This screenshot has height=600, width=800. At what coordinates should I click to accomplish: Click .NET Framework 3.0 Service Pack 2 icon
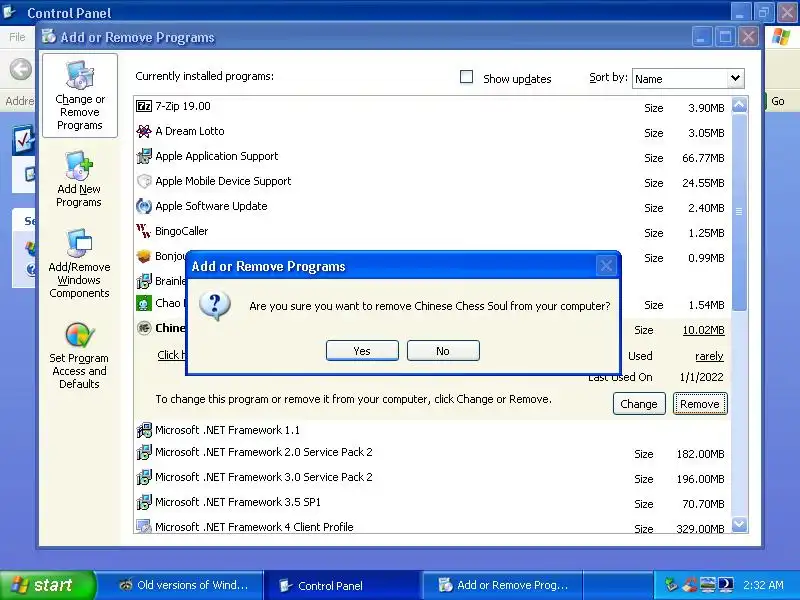[144, 477]
